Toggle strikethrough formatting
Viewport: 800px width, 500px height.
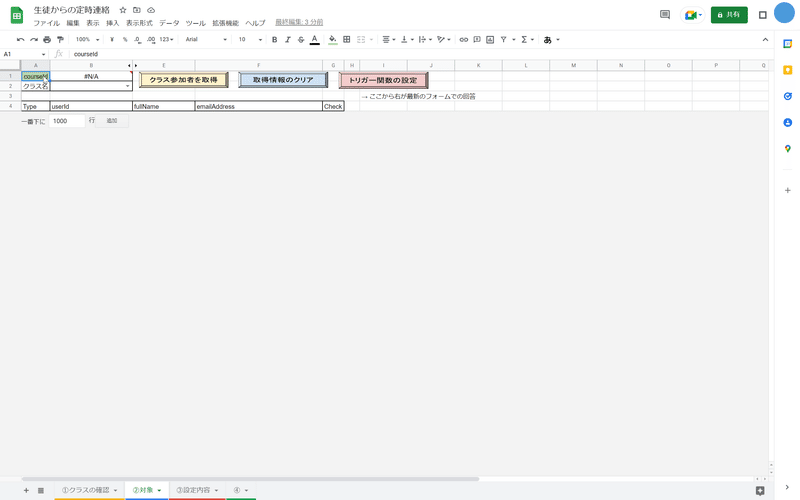click(x=301, y=39)
